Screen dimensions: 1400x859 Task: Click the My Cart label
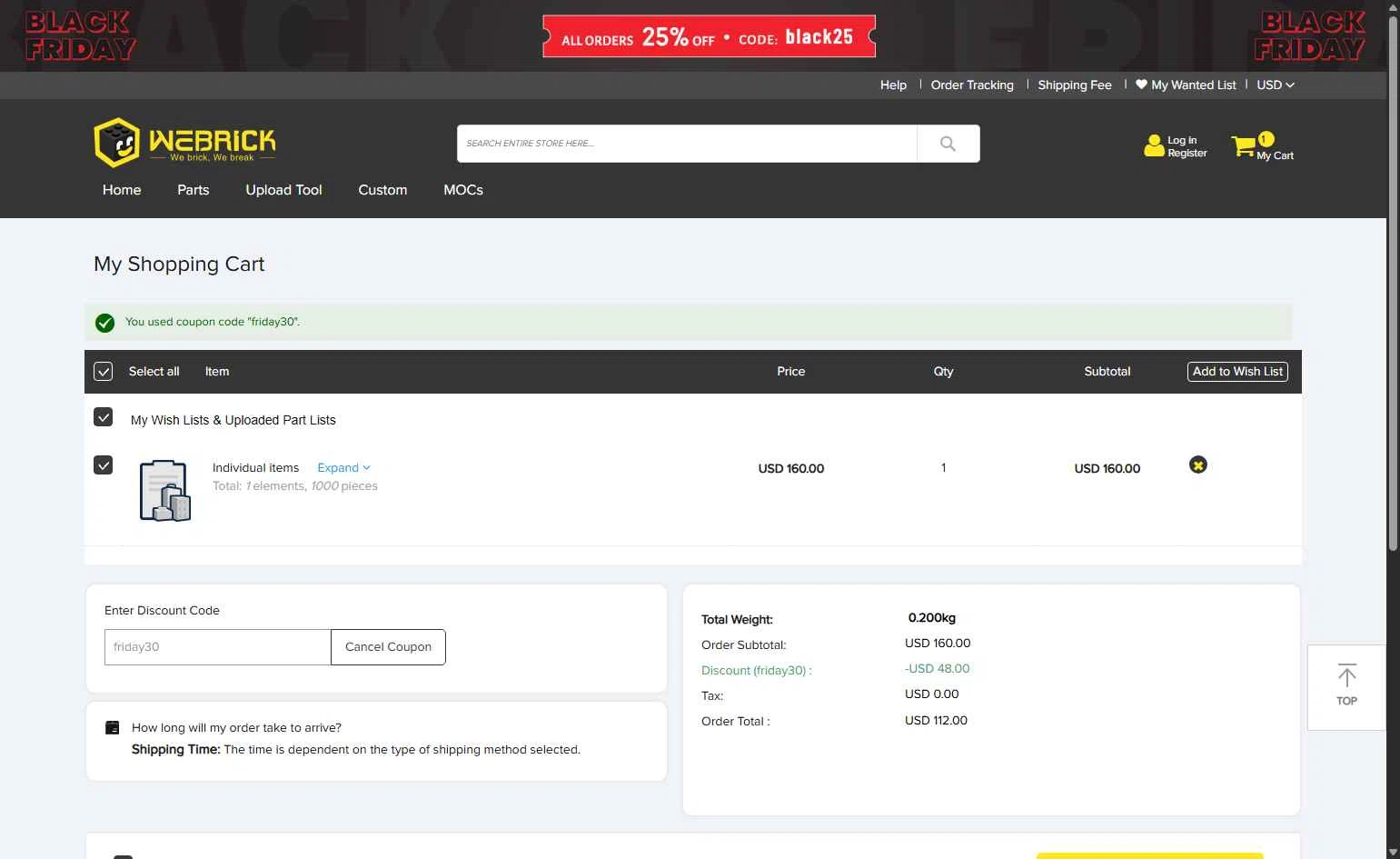coord(1275,155)
